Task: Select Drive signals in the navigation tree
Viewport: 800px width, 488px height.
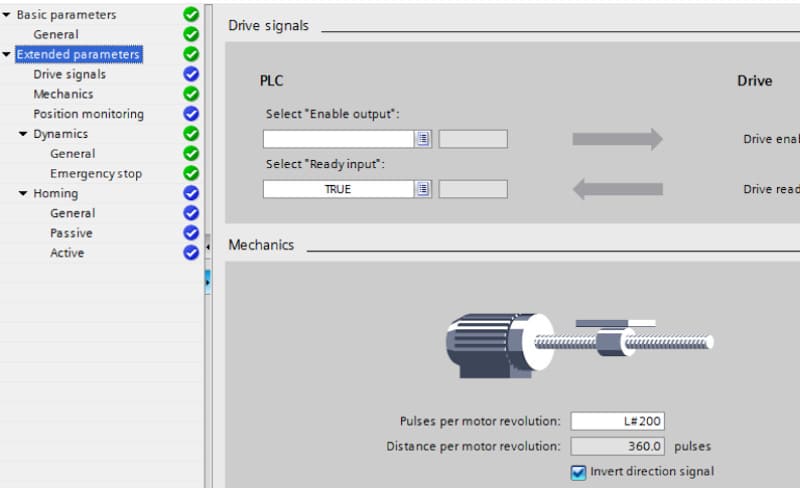Action: [69, 74]
